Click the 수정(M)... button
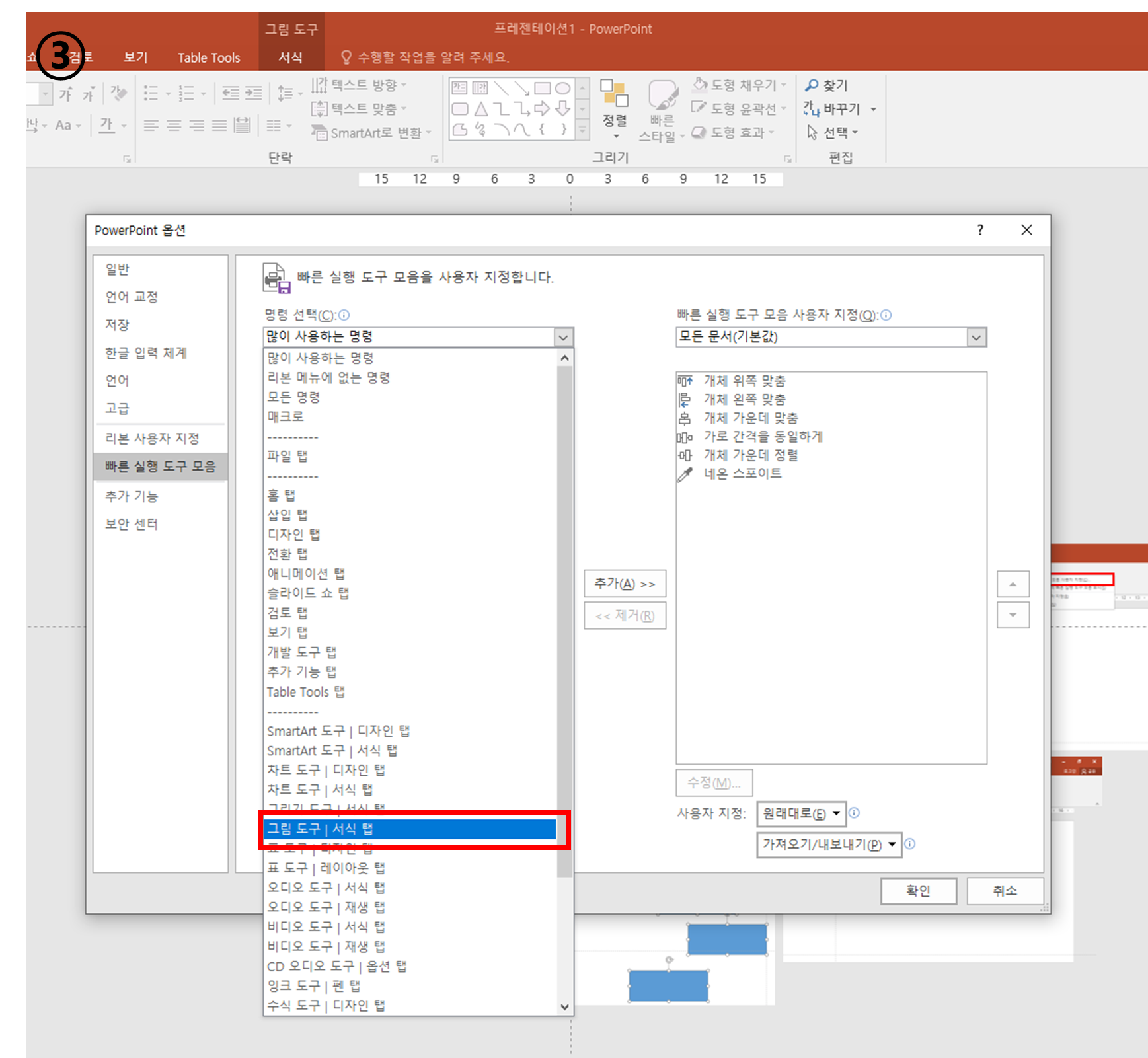The width and height of the screenshot is (1148, 1058). 714,783
